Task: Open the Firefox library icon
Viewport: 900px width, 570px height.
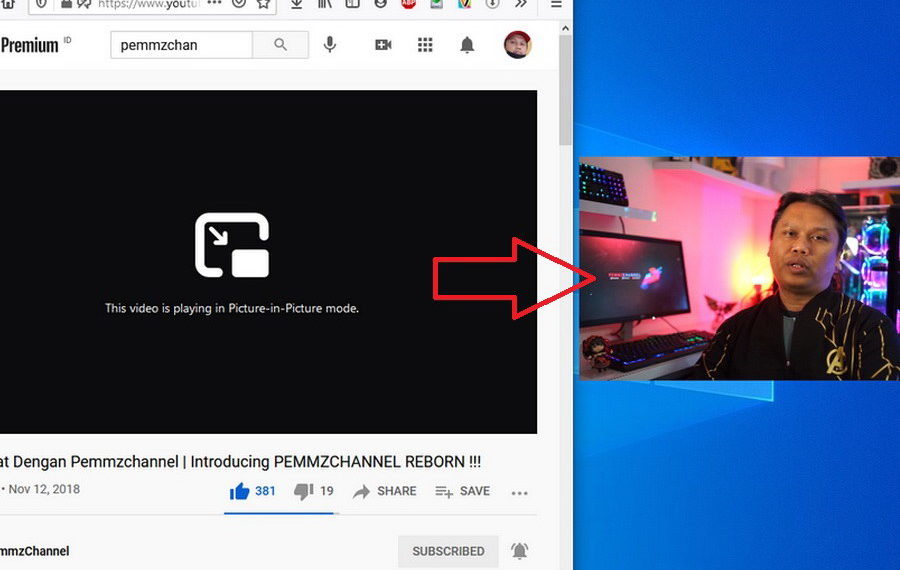Action: click(325, 3)
